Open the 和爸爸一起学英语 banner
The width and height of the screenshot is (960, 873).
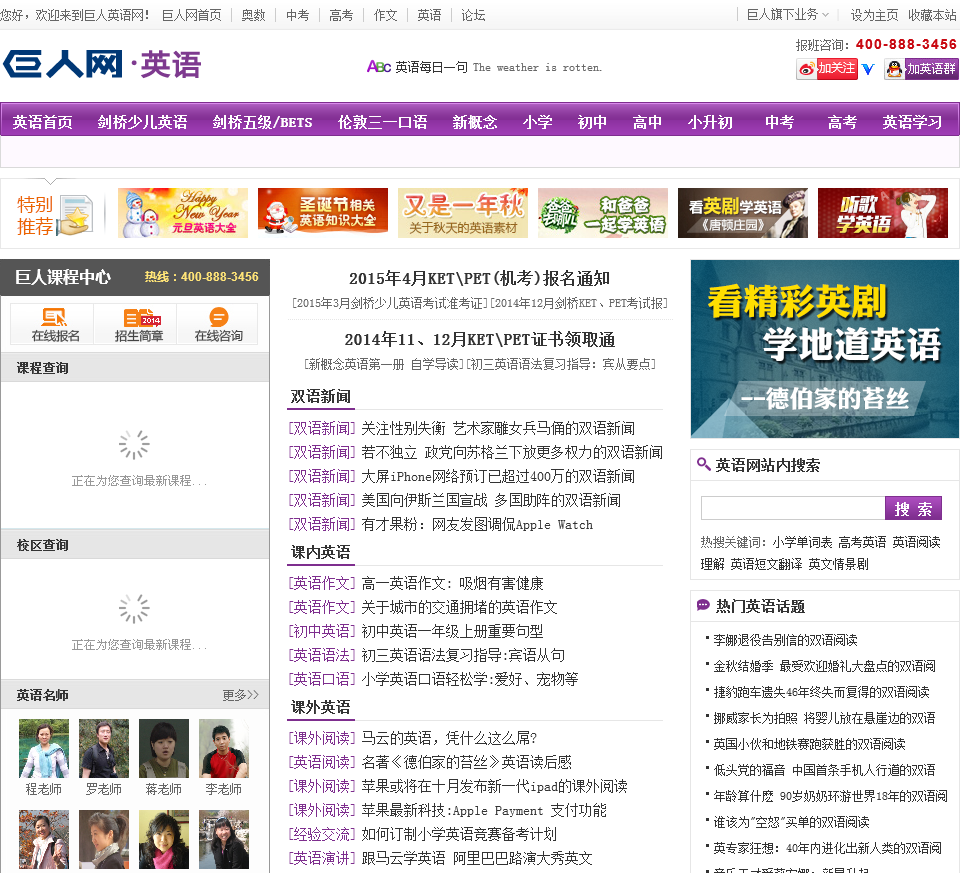pos(602,212)
